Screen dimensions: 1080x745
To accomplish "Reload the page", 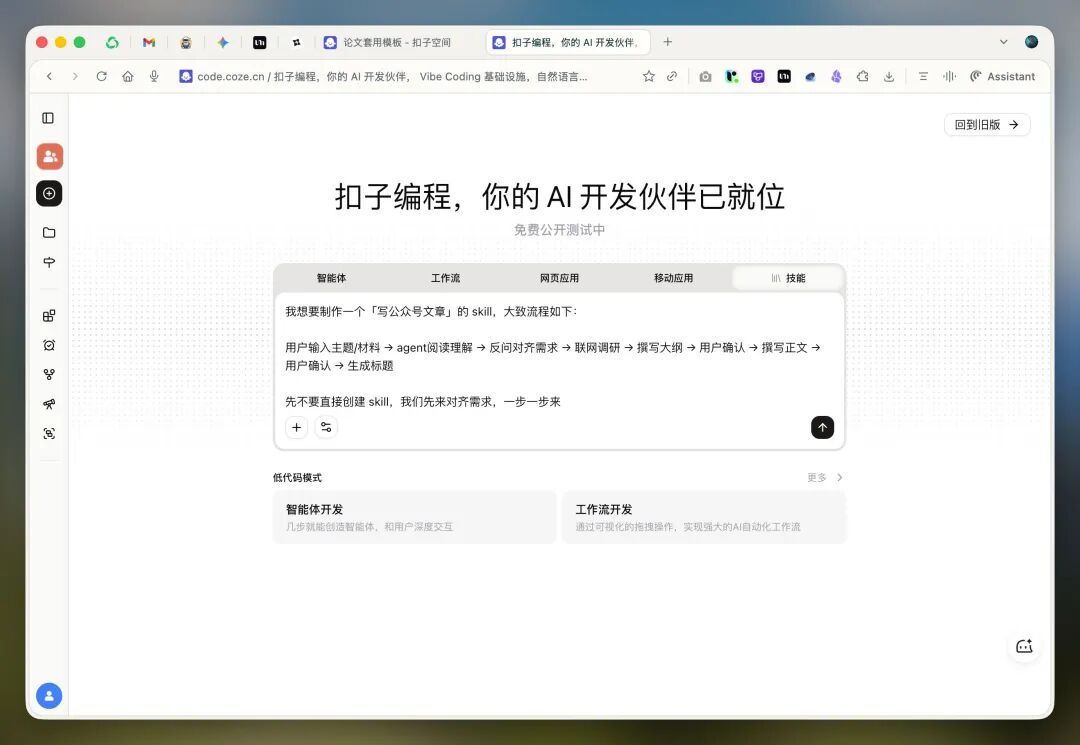I will pyautogui.click(x=102, y=76).
